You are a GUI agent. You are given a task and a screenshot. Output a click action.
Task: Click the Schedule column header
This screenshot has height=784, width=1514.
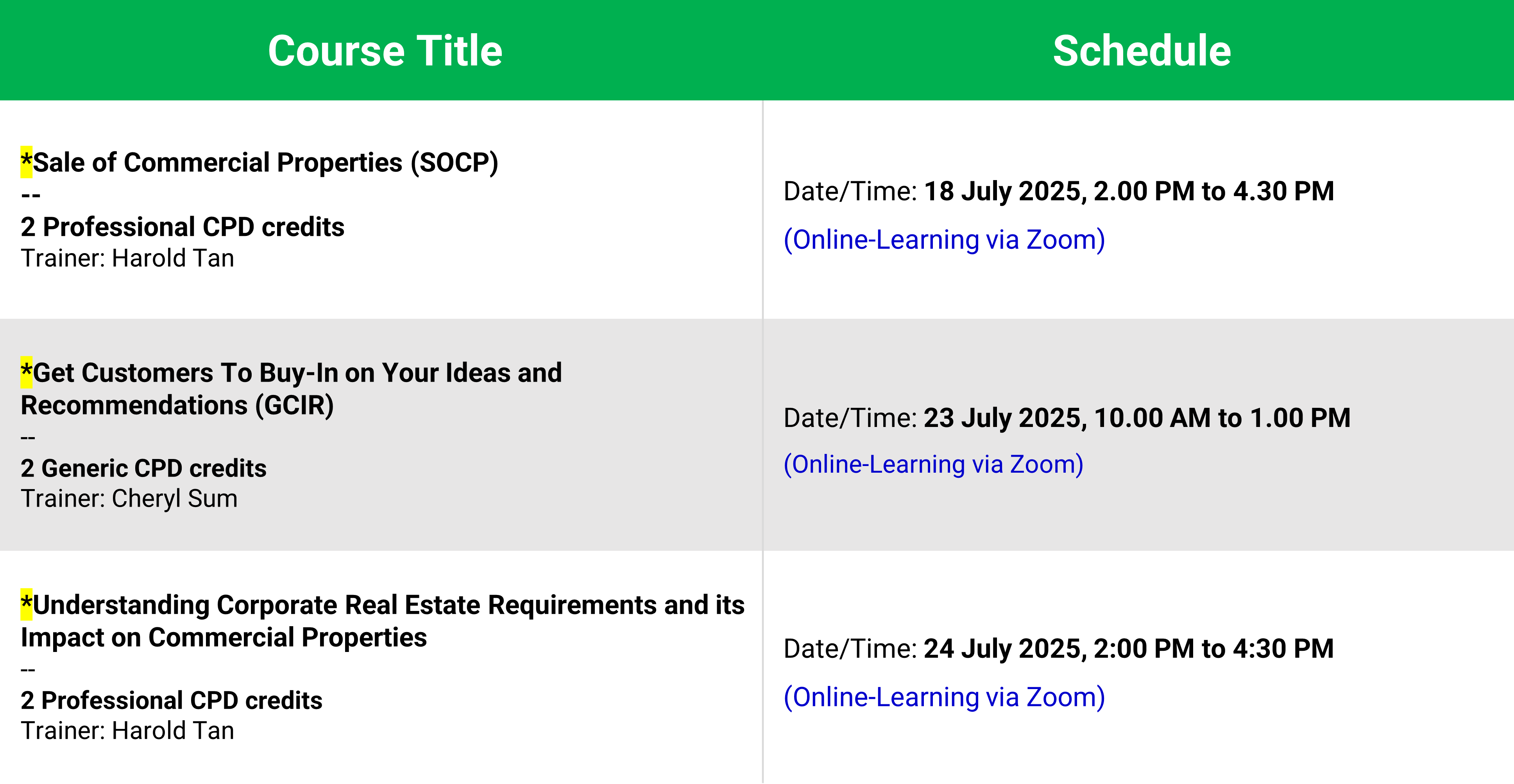coord(1142,50)
